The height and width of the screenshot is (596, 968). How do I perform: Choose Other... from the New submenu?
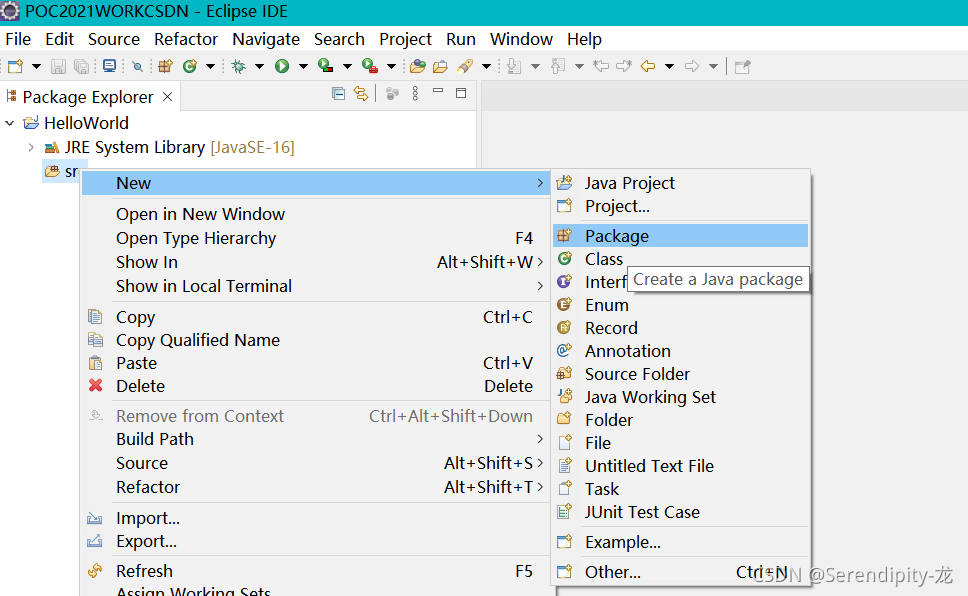coord(680,572)
